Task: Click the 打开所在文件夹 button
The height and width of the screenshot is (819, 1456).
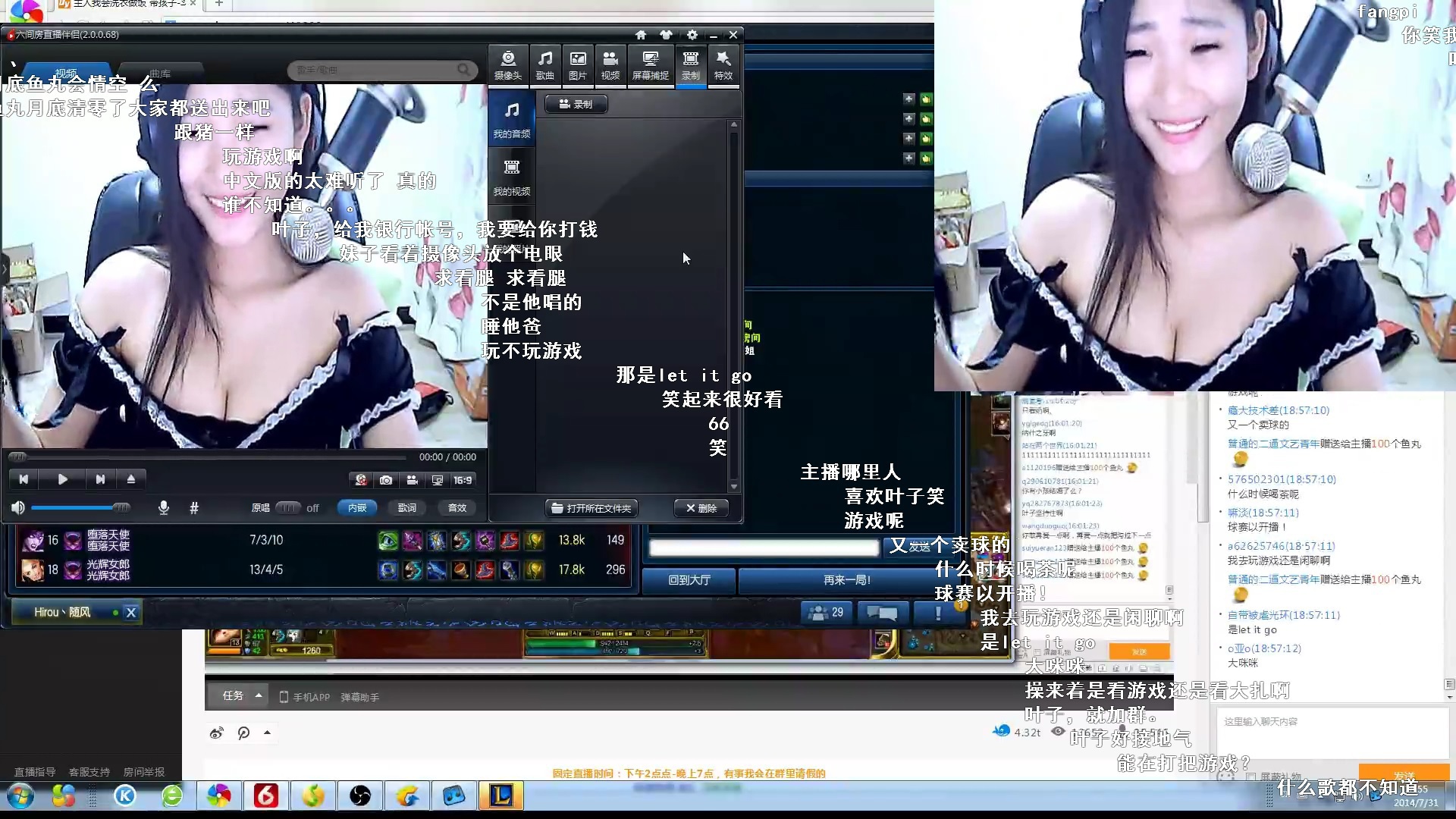Action: pyautogui.click(x=591, y=508)
